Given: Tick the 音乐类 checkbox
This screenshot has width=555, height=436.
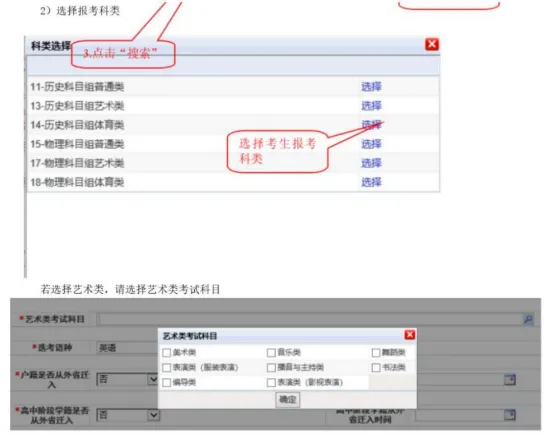Looking at the screenshot, I should pos(271,352).
